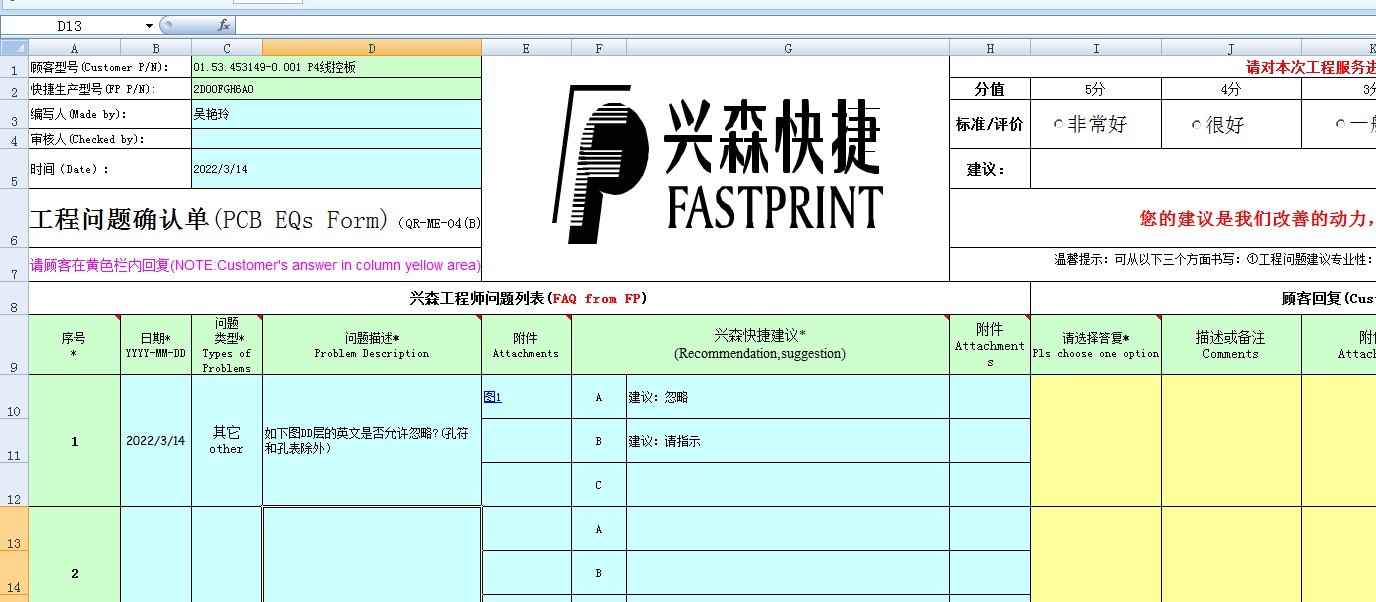Click the 2D00FGH6A0 production number cell
Screen dimensions: 1376x602
click(x=336, y=89)
